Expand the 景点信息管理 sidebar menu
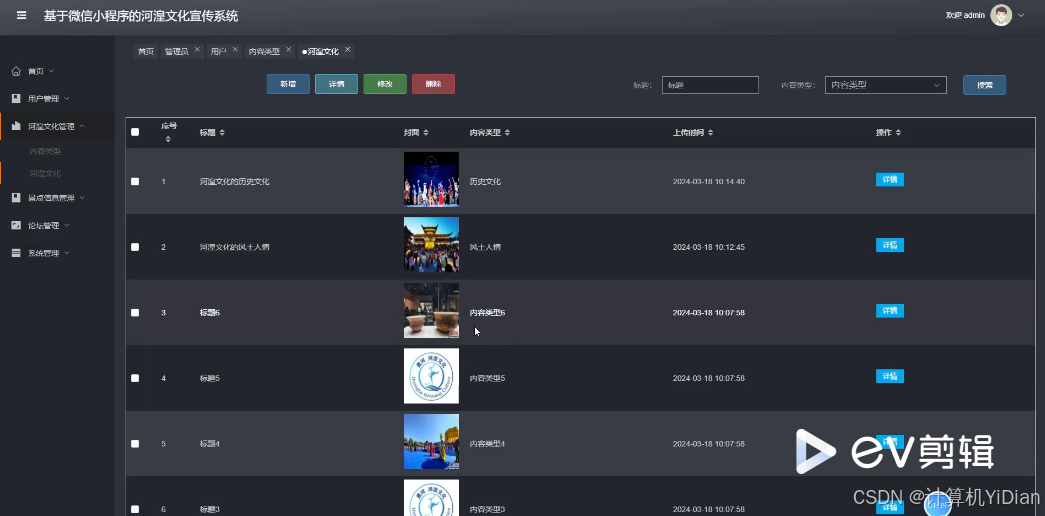This screenshot has width=1045, height=516. tap(82, 198)
